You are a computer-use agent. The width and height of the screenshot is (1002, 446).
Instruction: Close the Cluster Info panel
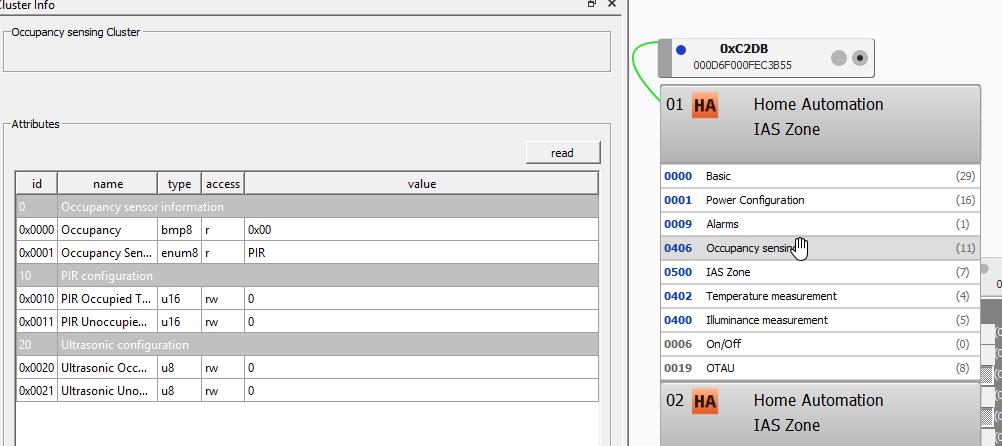(x=612, y=4)
